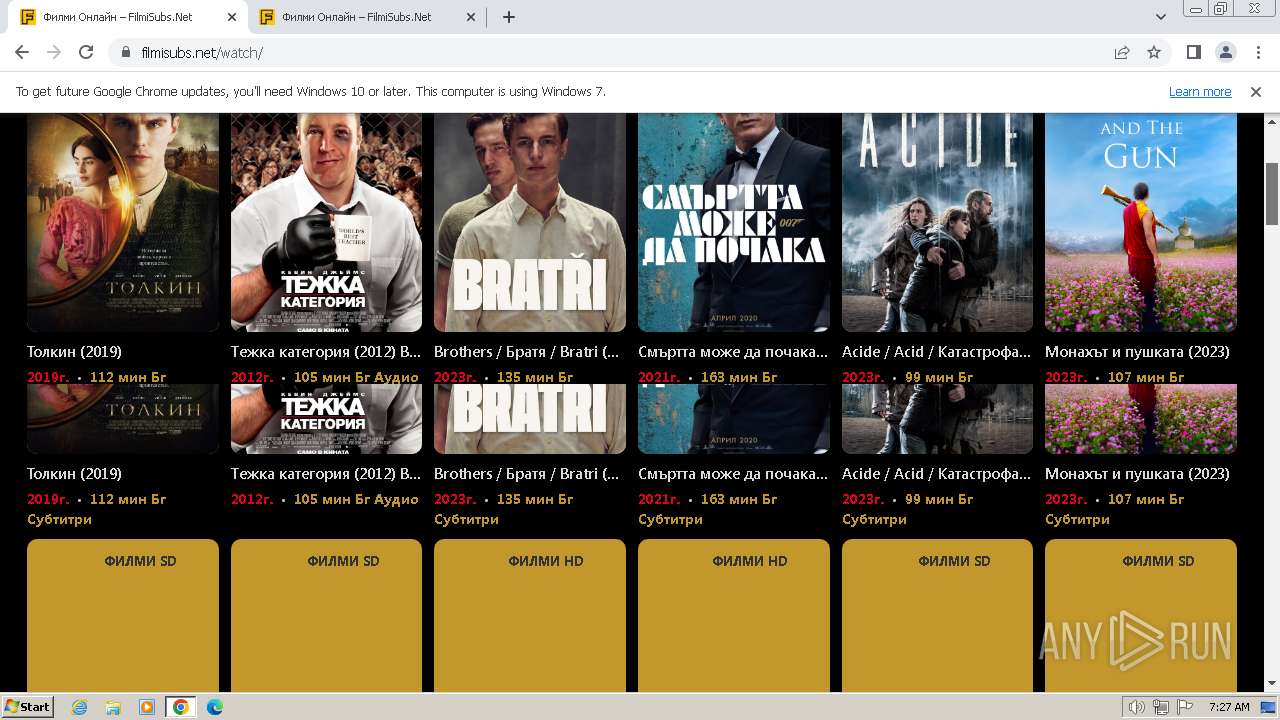The image size is (1280, 720).
Task: Select the second ФИЛМИ SD card
Action: pos(326,615)
